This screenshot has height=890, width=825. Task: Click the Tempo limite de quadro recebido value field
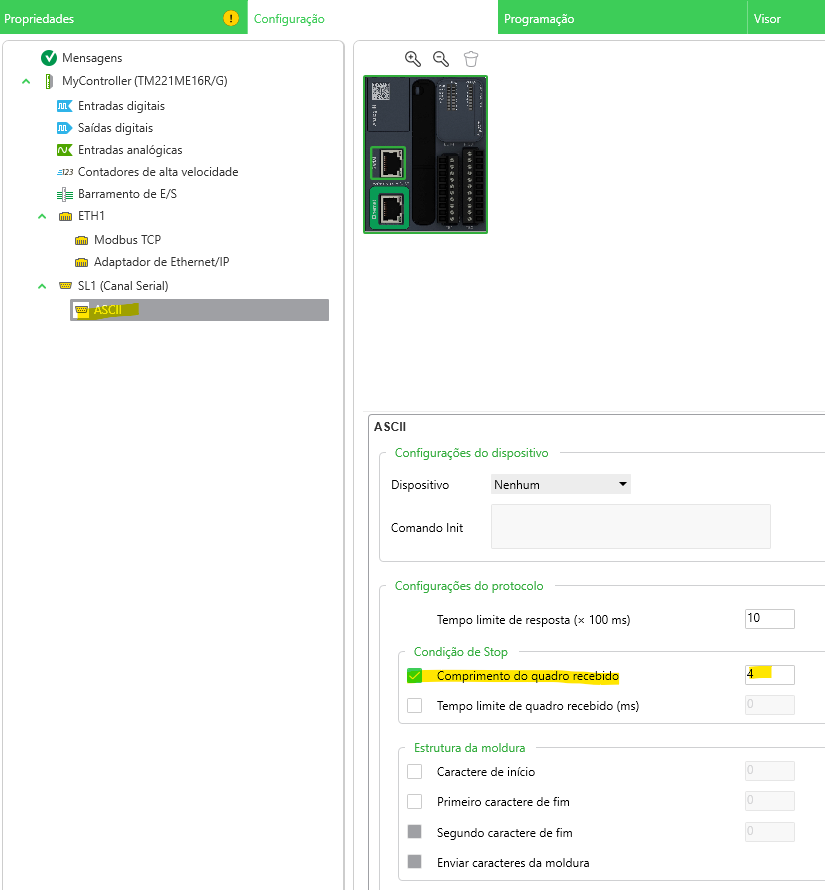769,704
